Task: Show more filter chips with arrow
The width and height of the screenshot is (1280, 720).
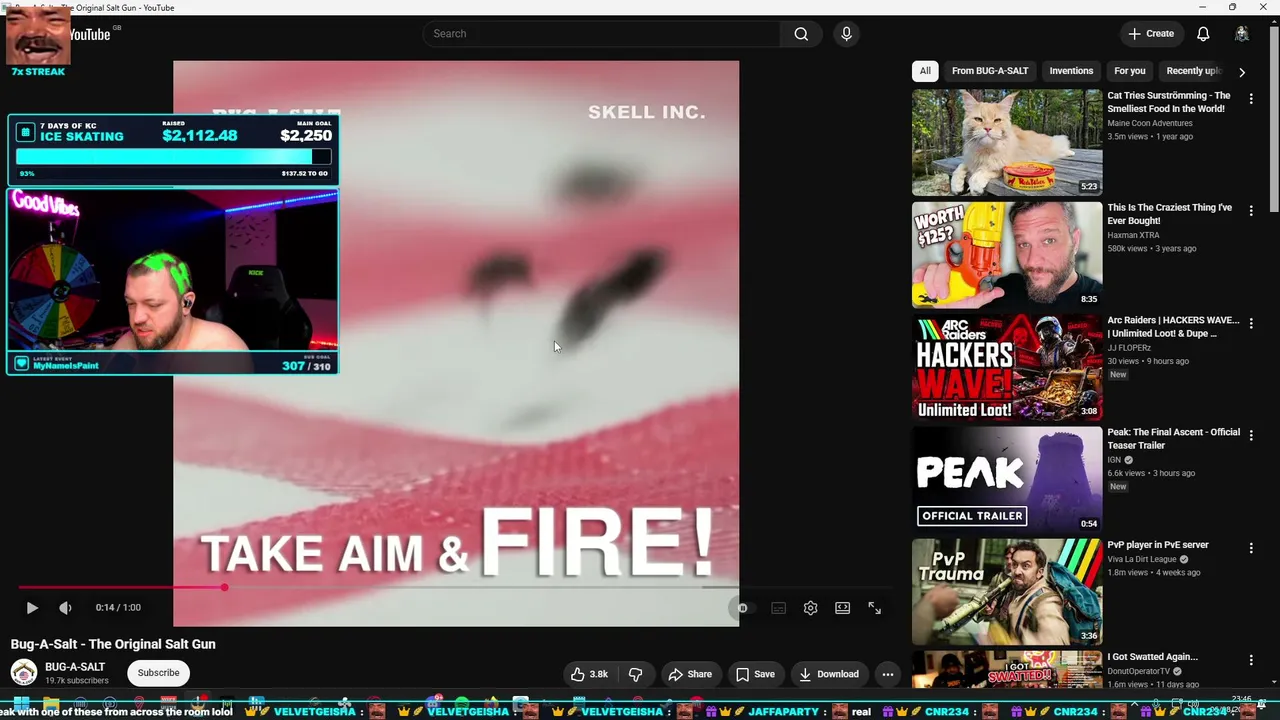Action: click(x=1242, y=72)
